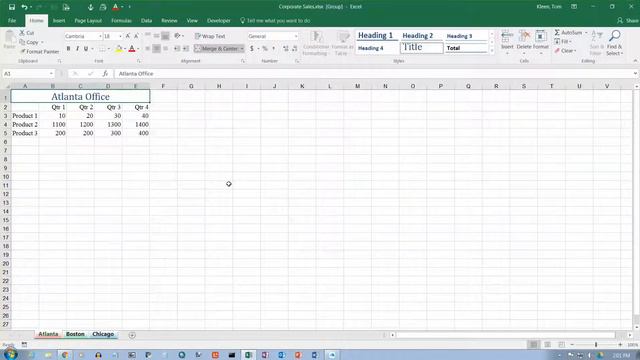The image size is (640, 360).
Task: Toggle Wrap Text
Action: tap(210, 36)
